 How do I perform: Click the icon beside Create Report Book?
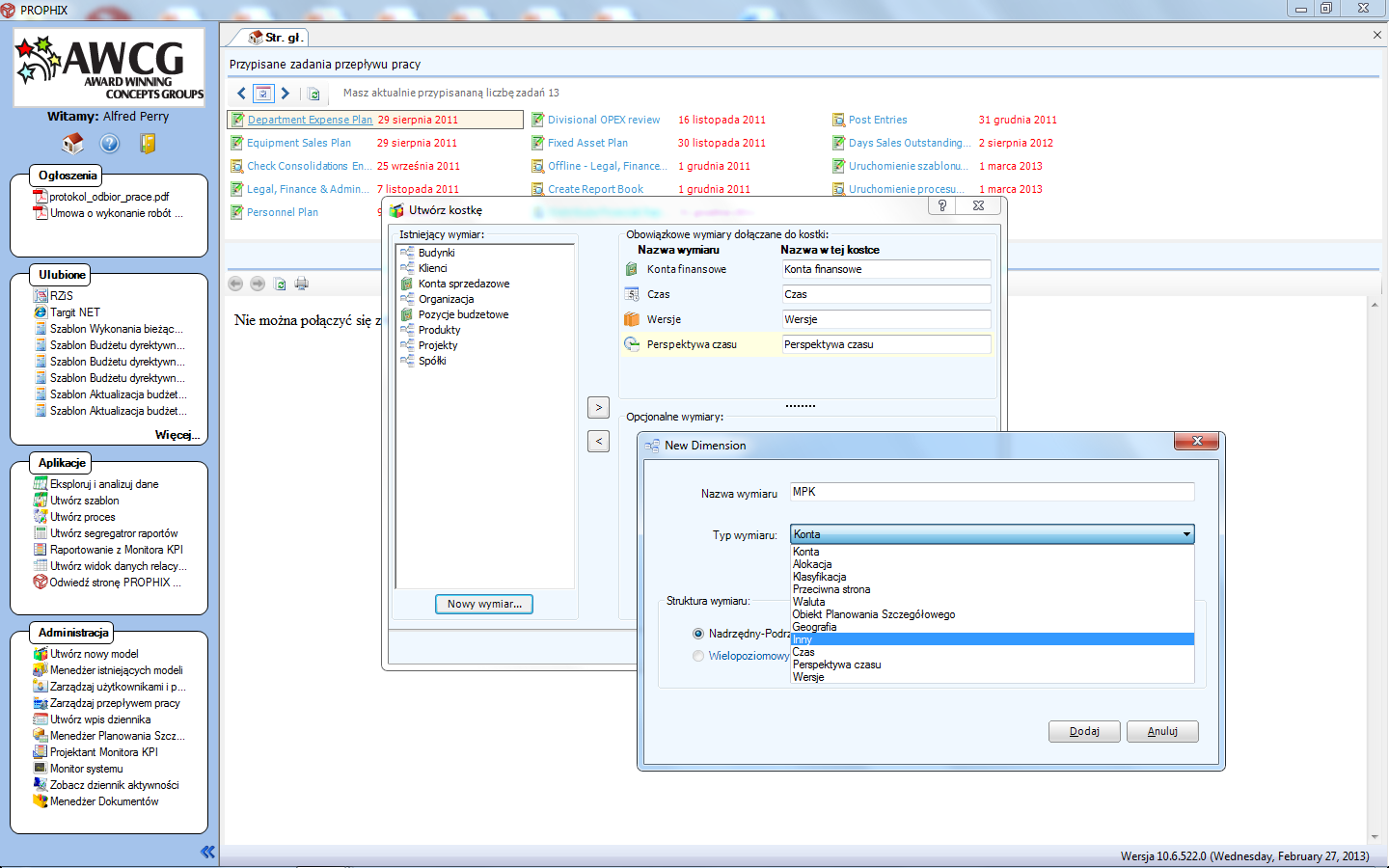[538, 189]
